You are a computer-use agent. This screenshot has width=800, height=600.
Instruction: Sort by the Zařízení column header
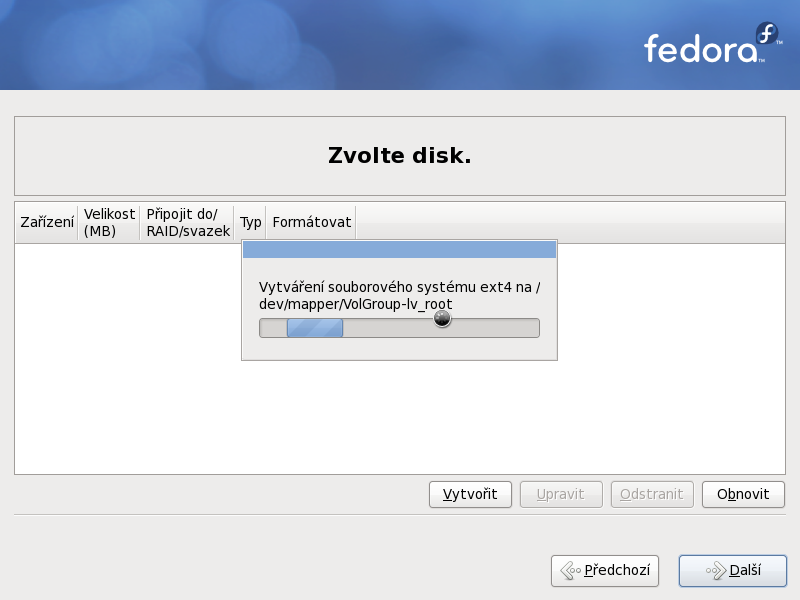click(47, 222)
